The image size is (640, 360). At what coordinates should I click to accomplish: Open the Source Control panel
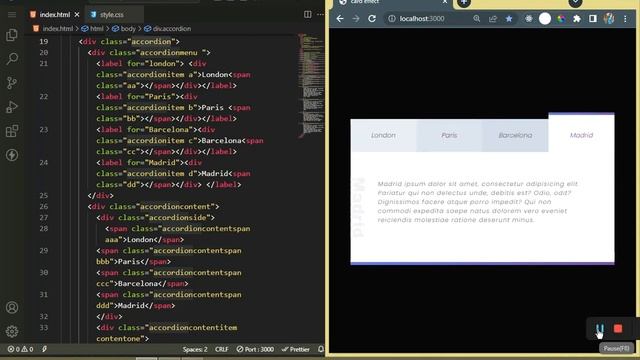click(12, 83)
